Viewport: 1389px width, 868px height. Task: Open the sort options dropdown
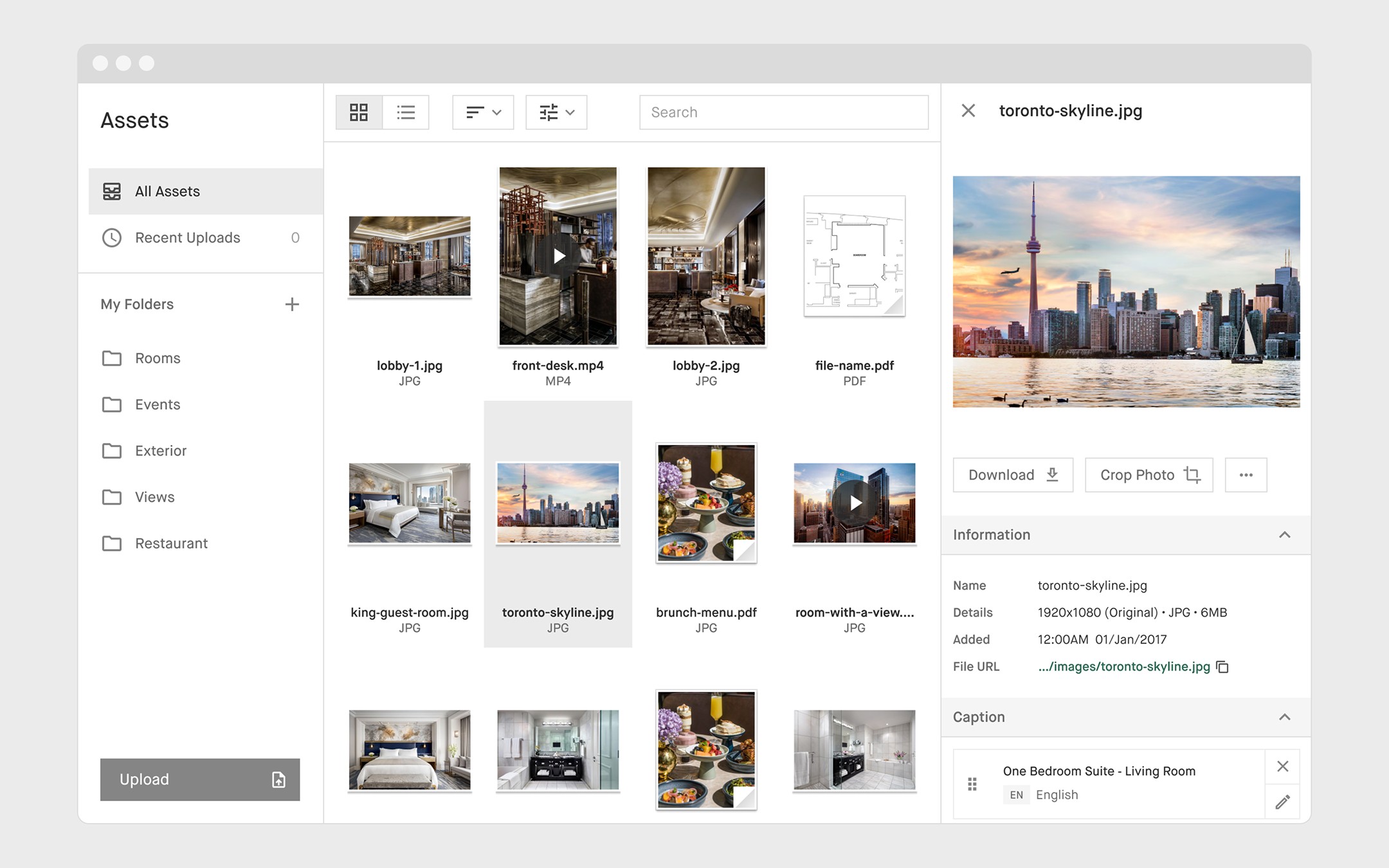pyautogui.click(x=482, y=112)
